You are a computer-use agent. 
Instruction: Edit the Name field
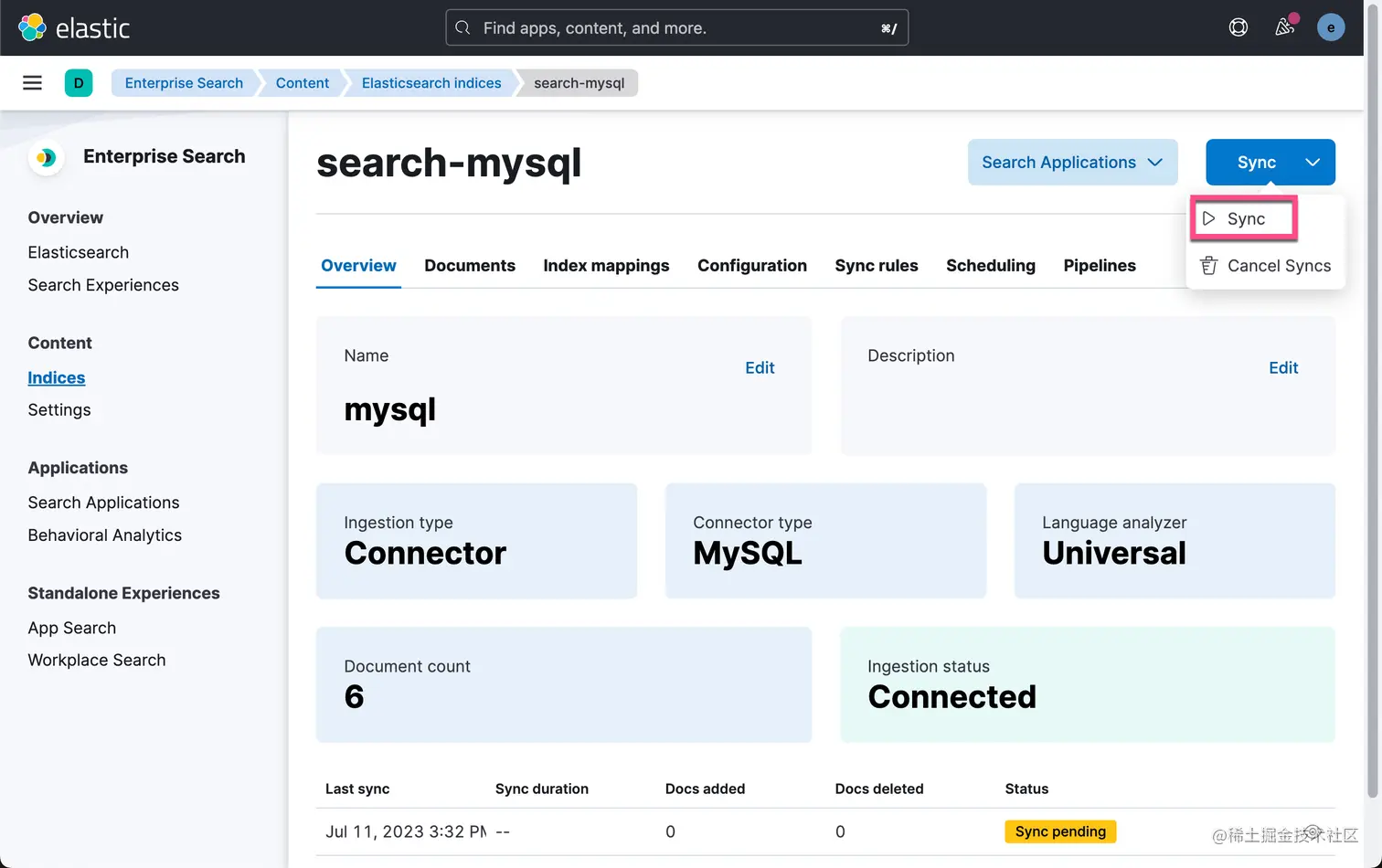tap(760, 367)
